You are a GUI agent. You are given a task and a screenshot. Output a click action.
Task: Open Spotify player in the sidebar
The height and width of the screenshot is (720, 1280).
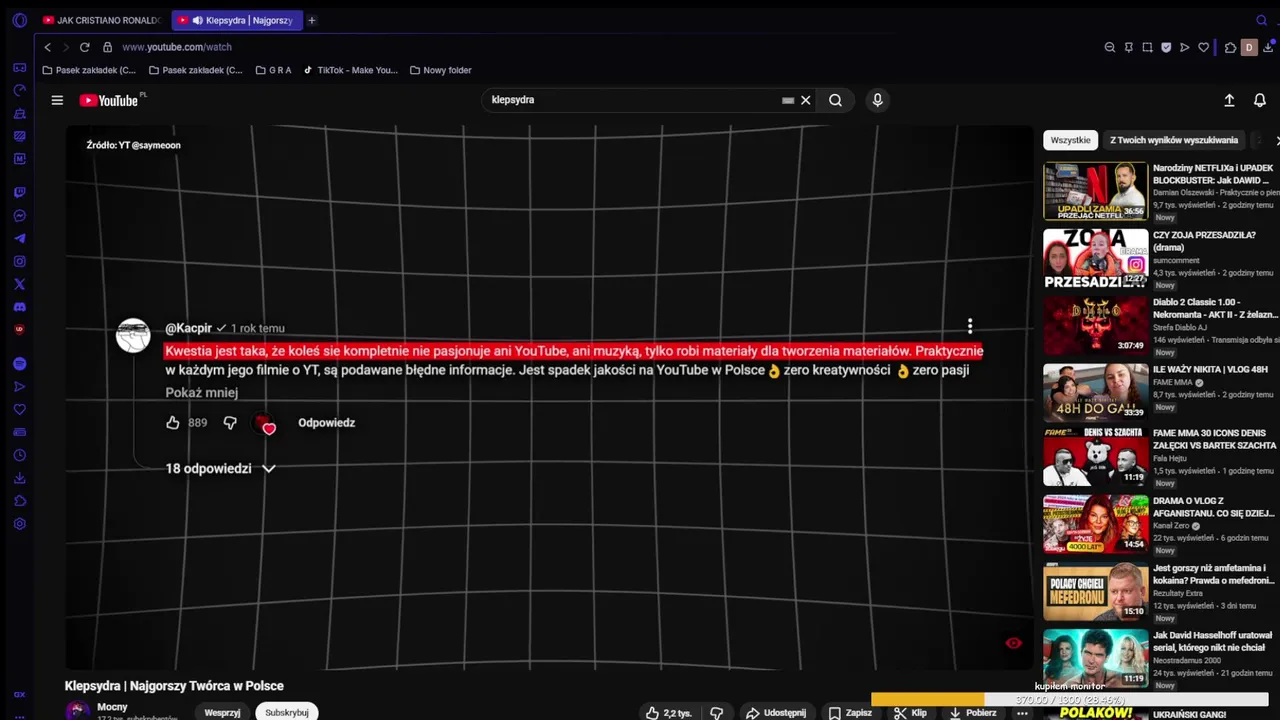click(x=19, y=364)
